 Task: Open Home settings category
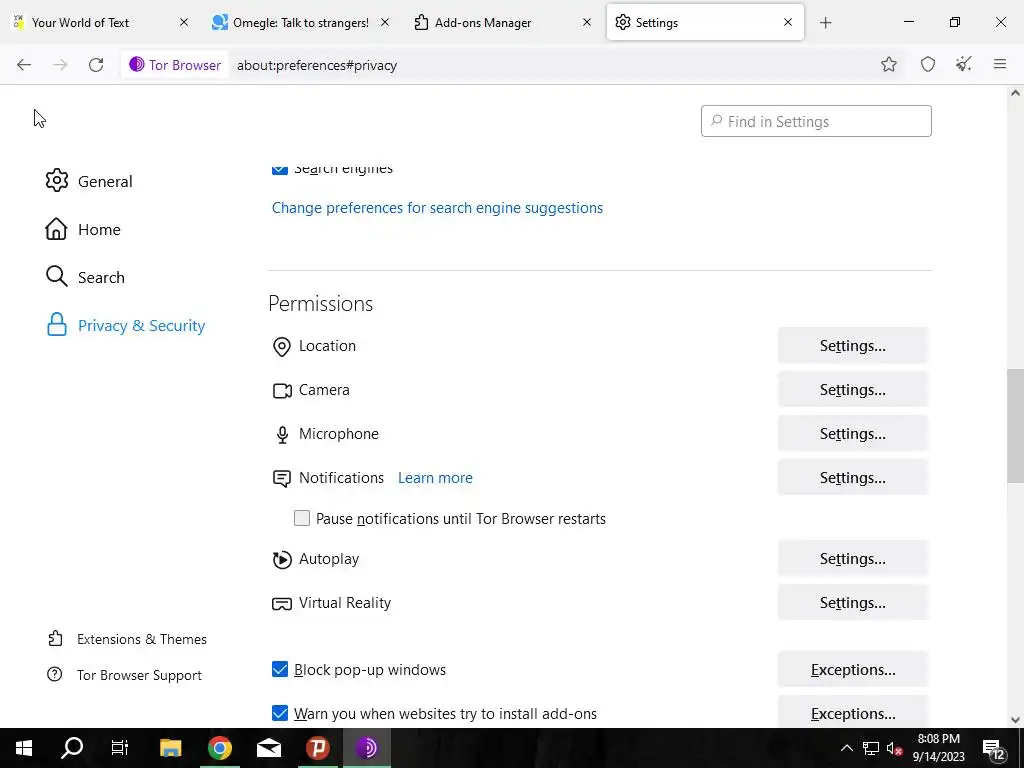click(83, 229)
